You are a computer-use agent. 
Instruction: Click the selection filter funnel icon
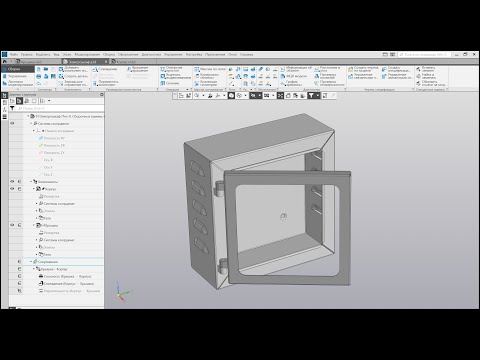pos(311,96)
